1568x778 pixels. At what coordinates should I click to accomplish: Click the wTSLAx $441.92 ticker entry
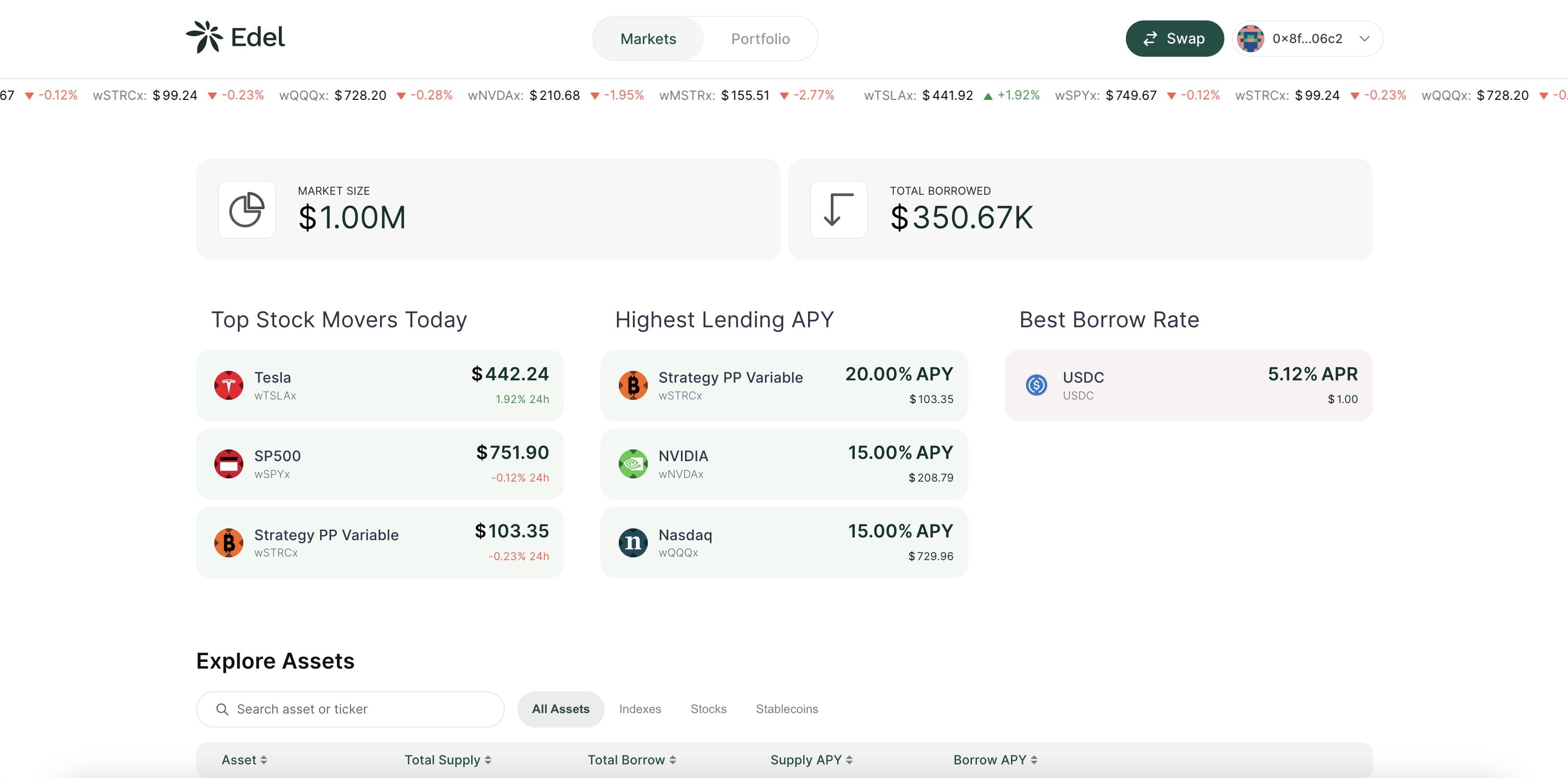952,96
